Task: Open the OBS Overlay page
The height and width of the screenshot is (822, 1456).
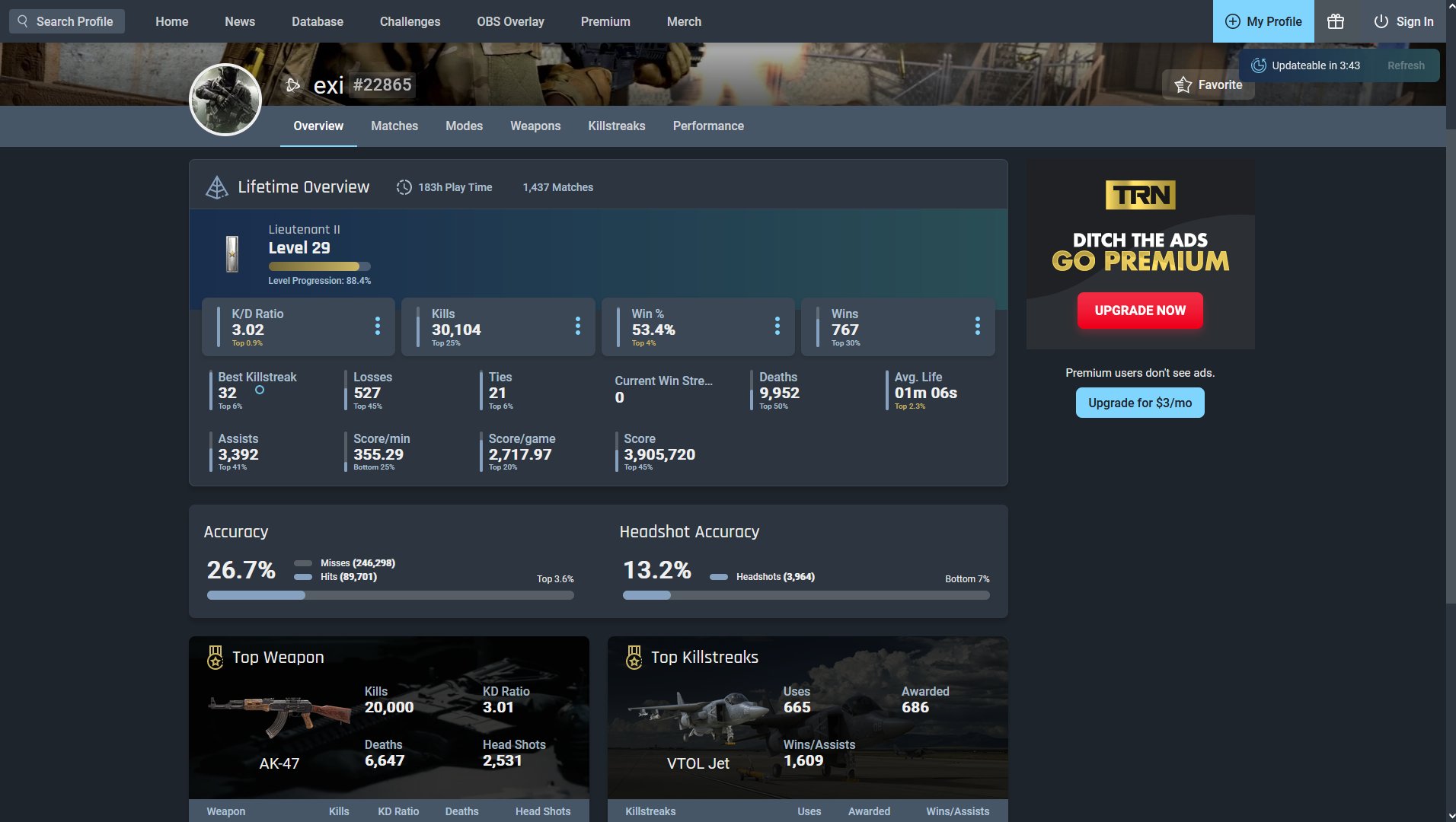Action: [x=510, y=21]
